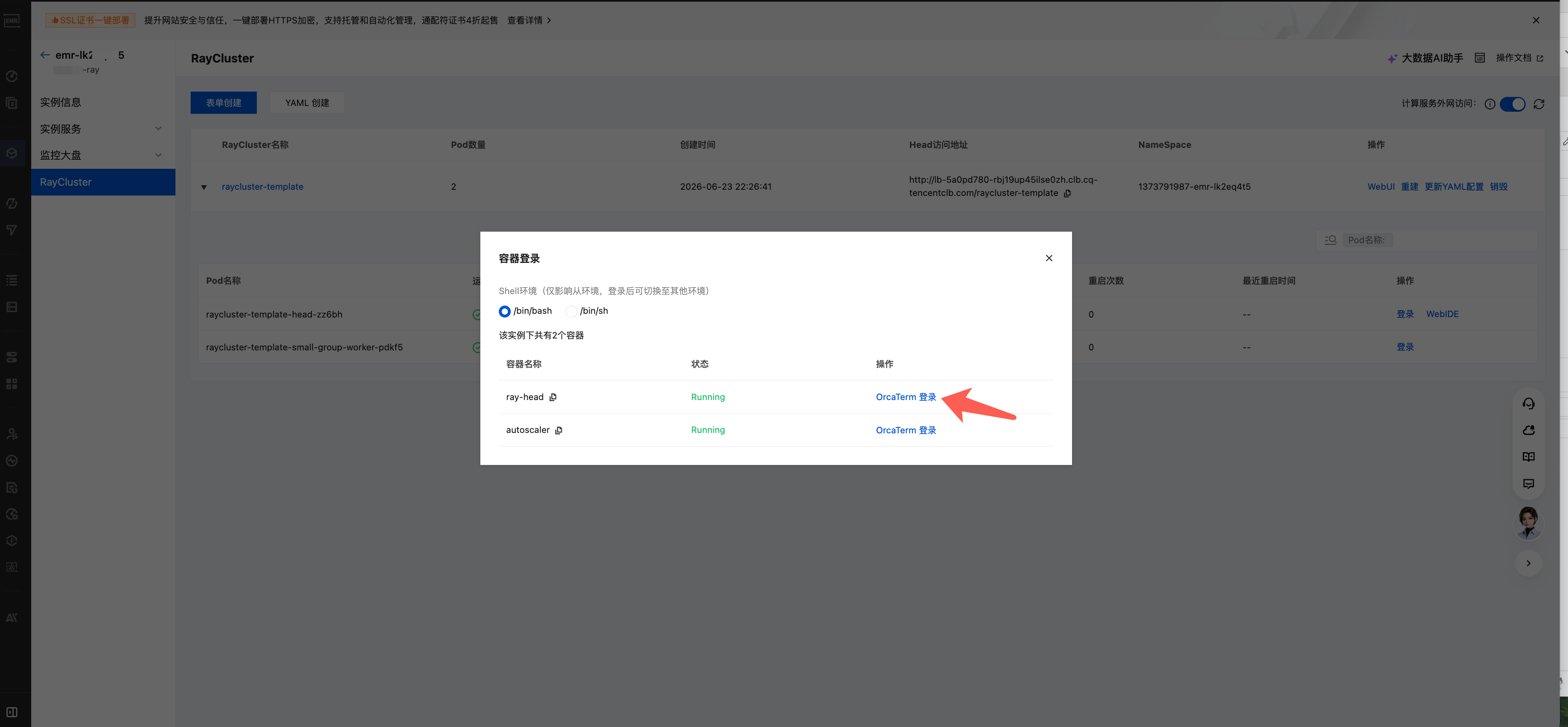Collapse the sidebar with the bottom panel icon

tap(12, 712)
